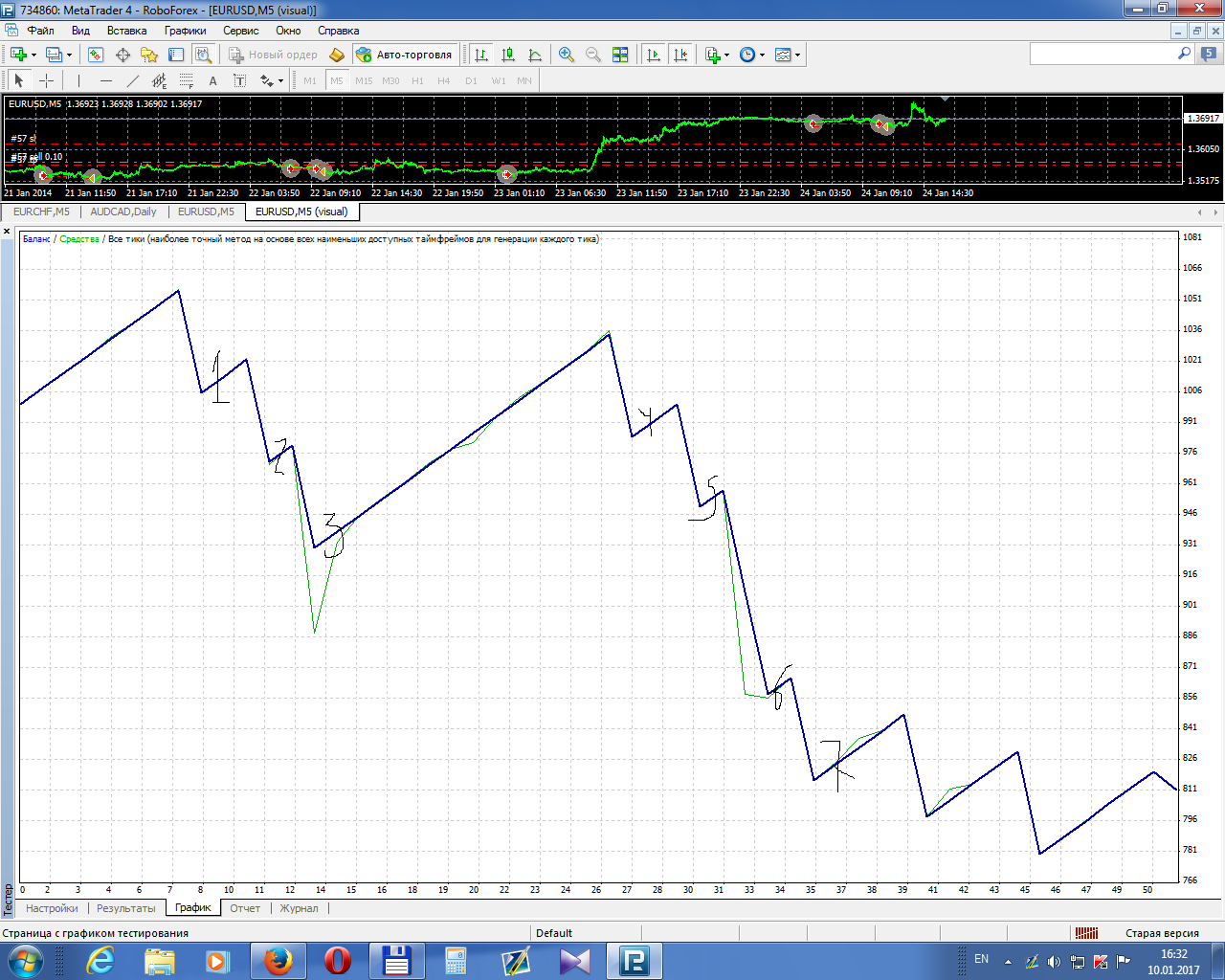1225x980 pixels.
Task: Open the Market Watch panel icon
Action: 96,55
